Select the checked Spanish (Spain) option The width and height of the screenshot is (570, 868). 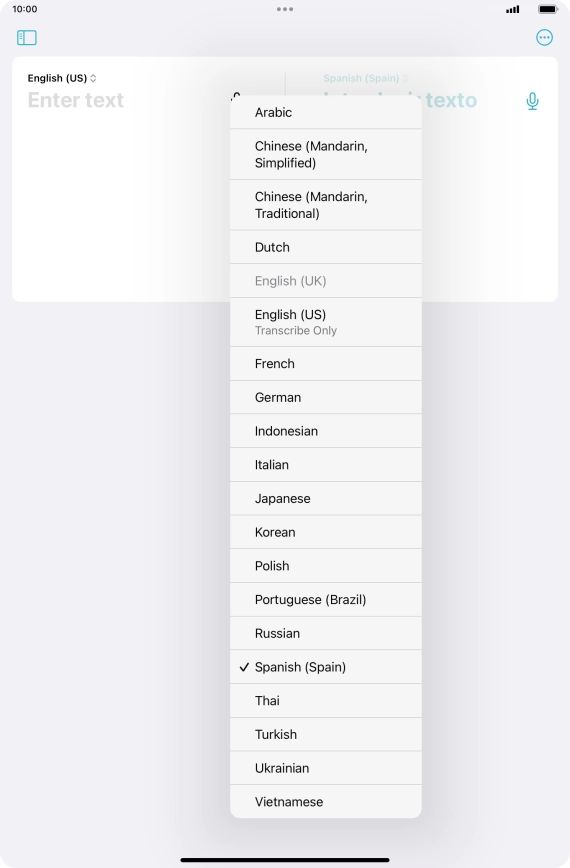pos(326,667)
